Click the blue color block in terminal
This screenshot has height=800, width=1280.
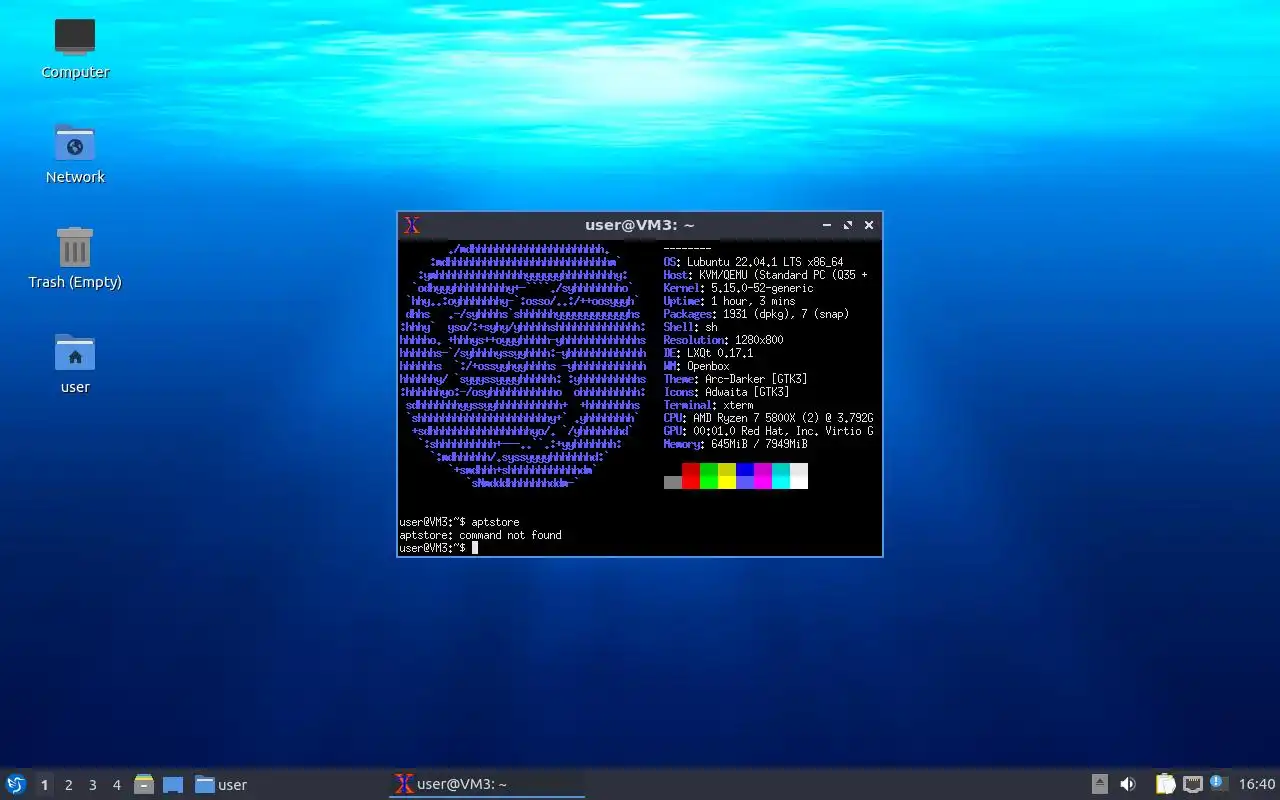click(745, 476)
